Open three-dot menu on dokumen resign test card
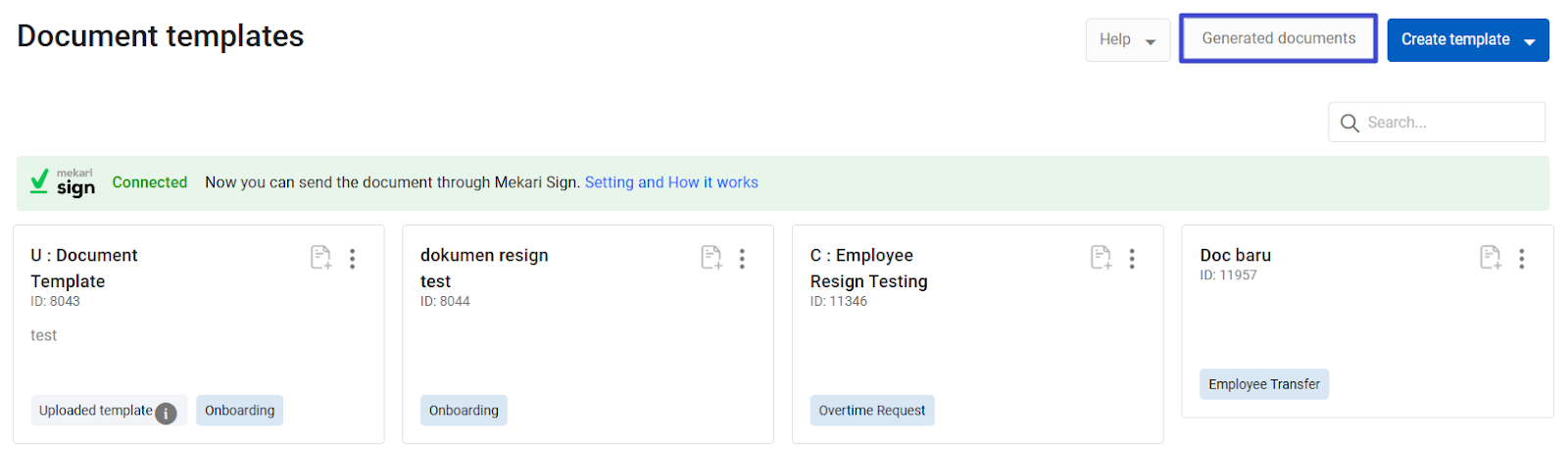Image resolution: width=1568 pixels, height=449 pixels. [x=742, y=258]
